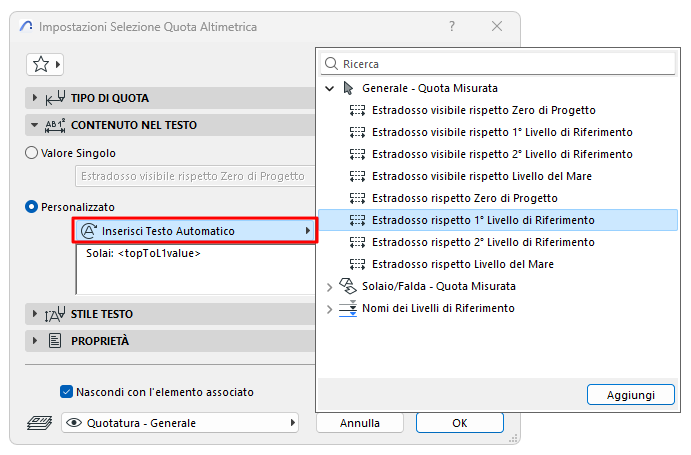
Task: Click the Stile Testo icon
Action: tap(55, 314)
